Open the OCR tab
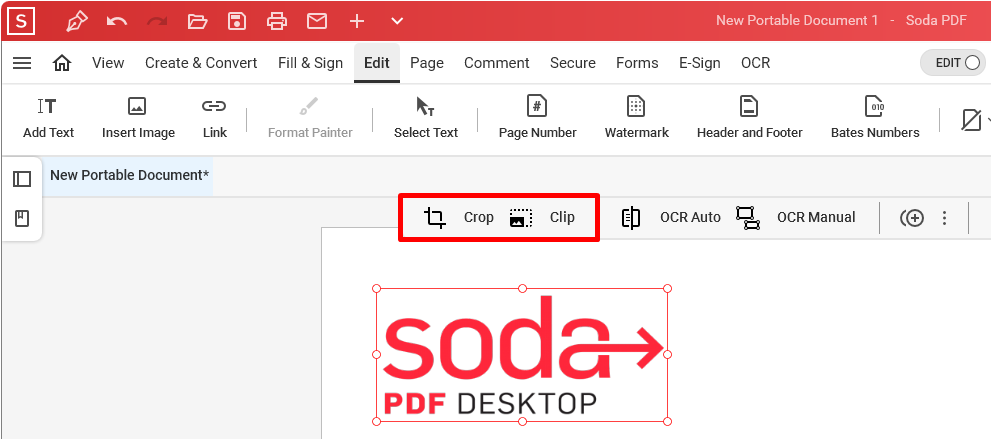The width and height of the screenshot is (991, 439). (x=755, y=63)
